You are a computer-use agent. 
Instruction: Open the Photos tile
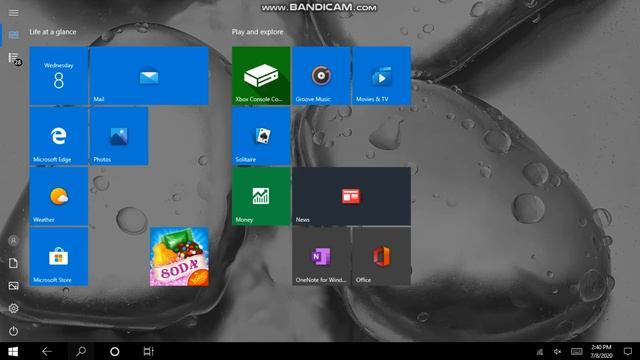(119, 136)
